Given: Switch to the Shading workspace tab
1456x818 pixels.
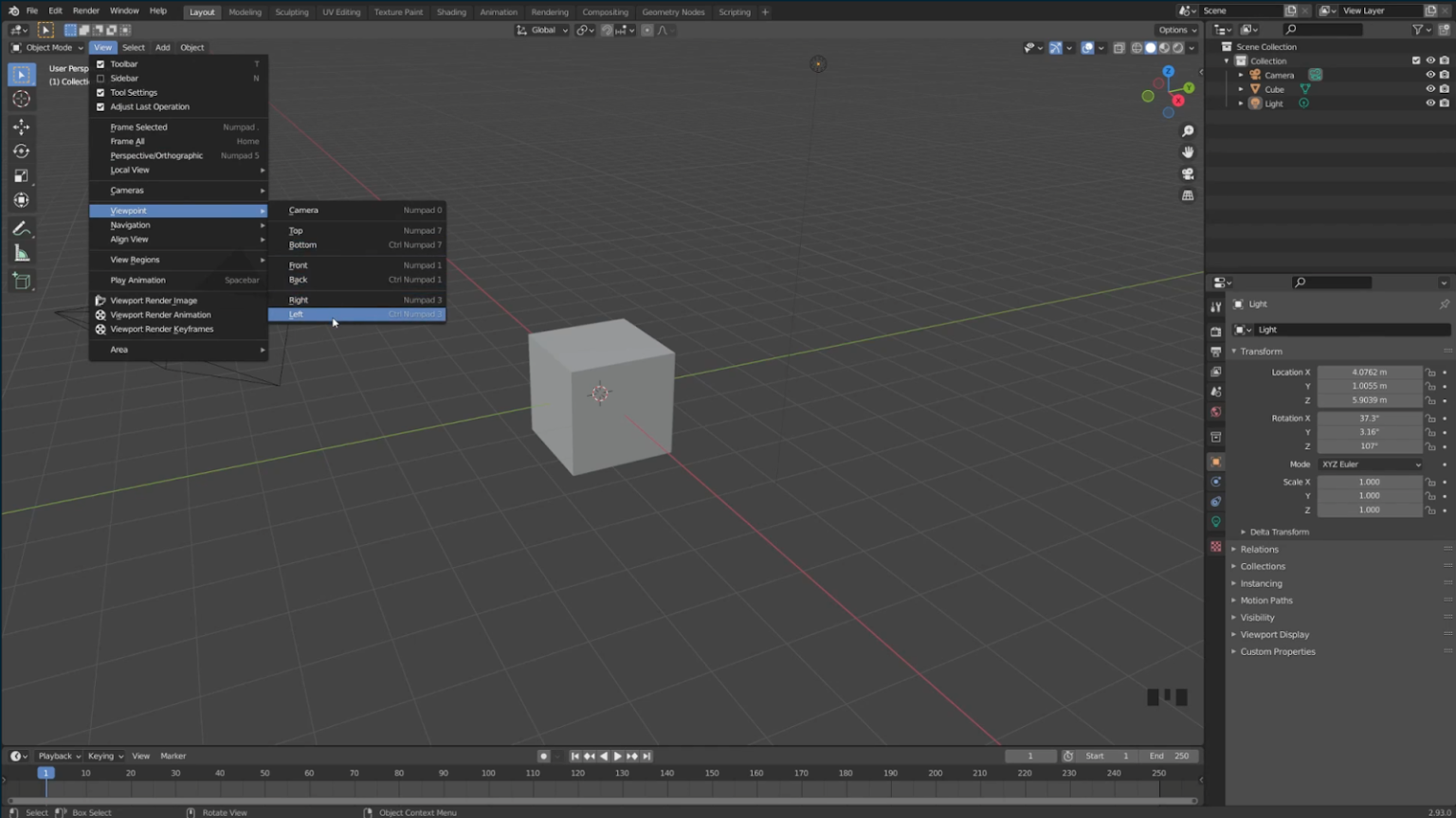Looking at the screenshot, I should pyautogui.click(x=451, y=11).
